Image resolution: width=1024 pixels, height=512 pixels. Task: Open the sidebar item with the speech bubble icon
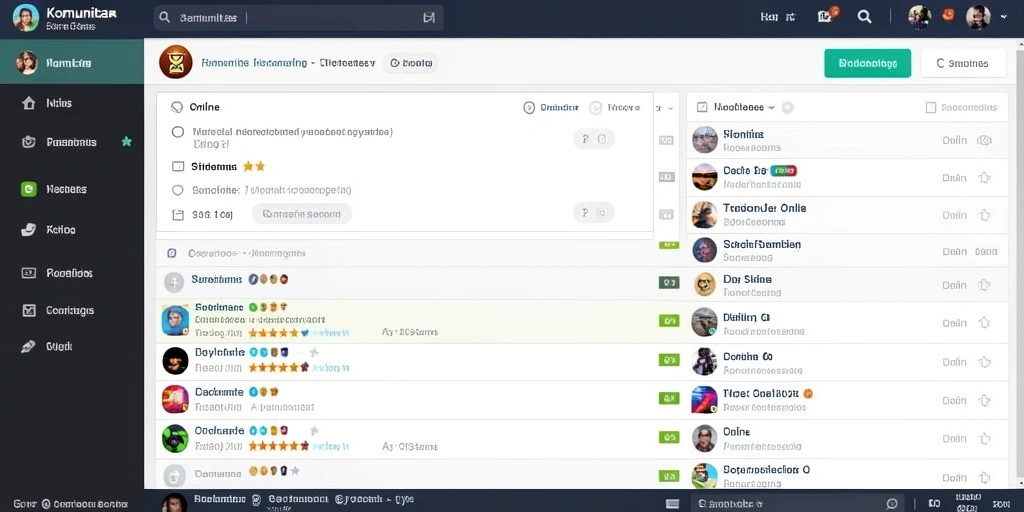click(x=72, y=230)
